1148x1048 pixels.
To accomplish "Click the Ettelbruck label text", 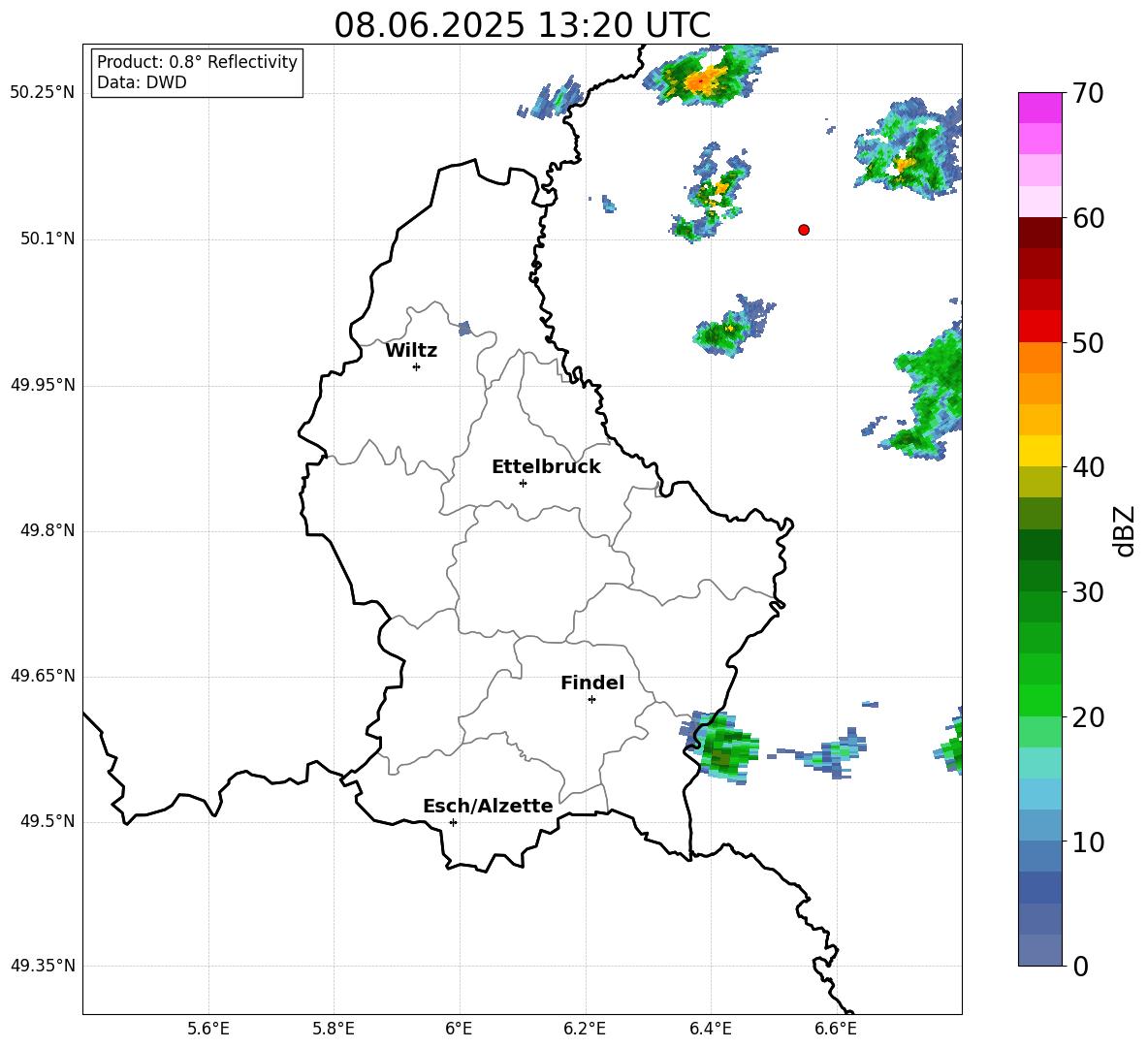I will [546, 467].
